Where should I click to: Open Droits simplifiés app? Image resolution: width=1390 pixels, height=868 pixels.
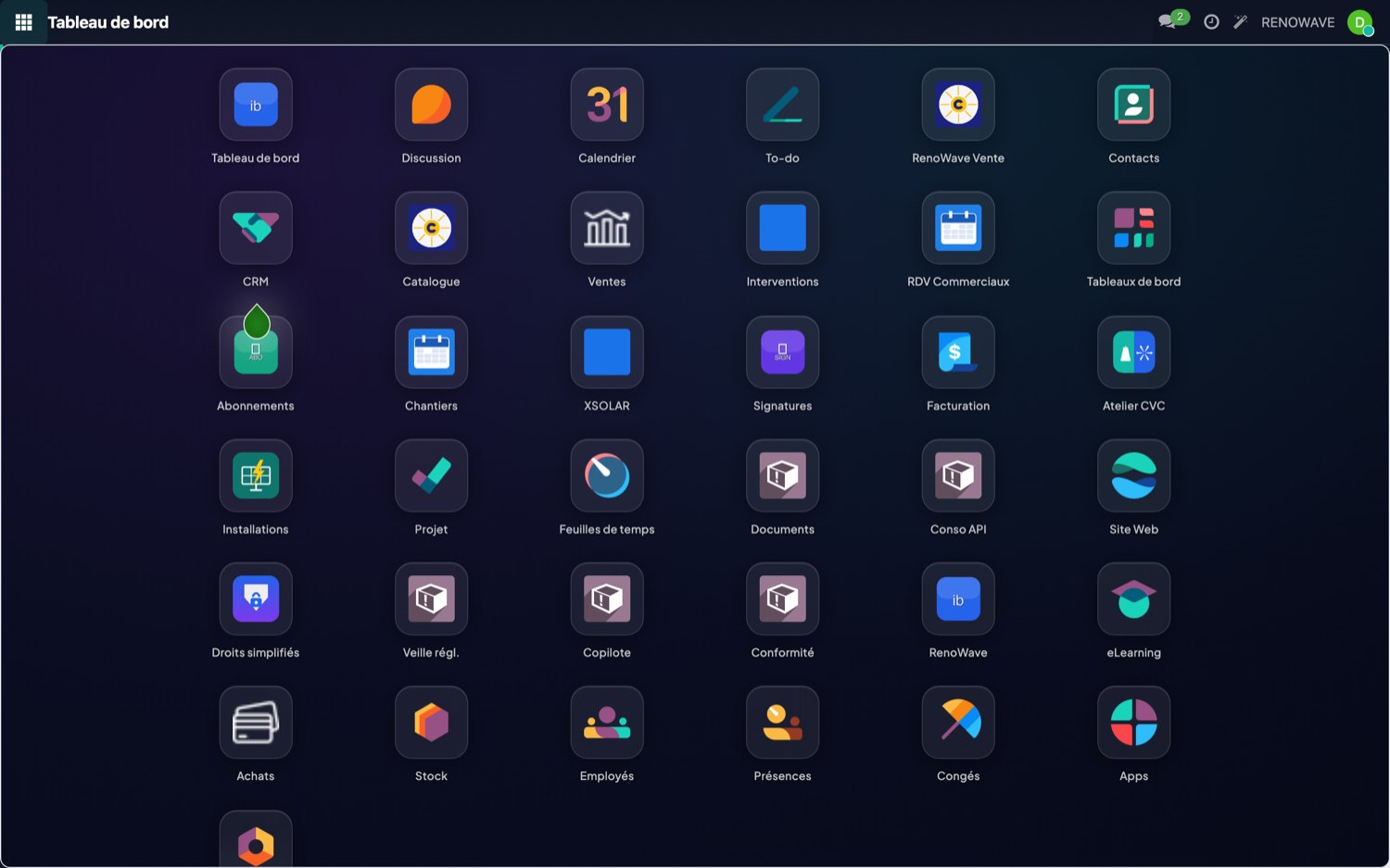(x=256, y=598)
